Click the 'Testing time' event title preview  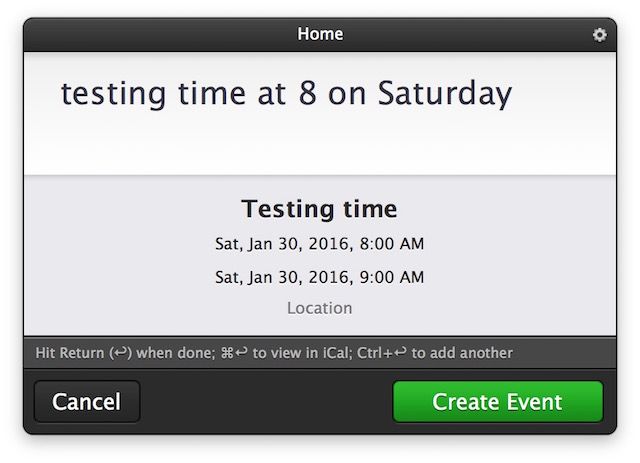(x=319, y=209)
